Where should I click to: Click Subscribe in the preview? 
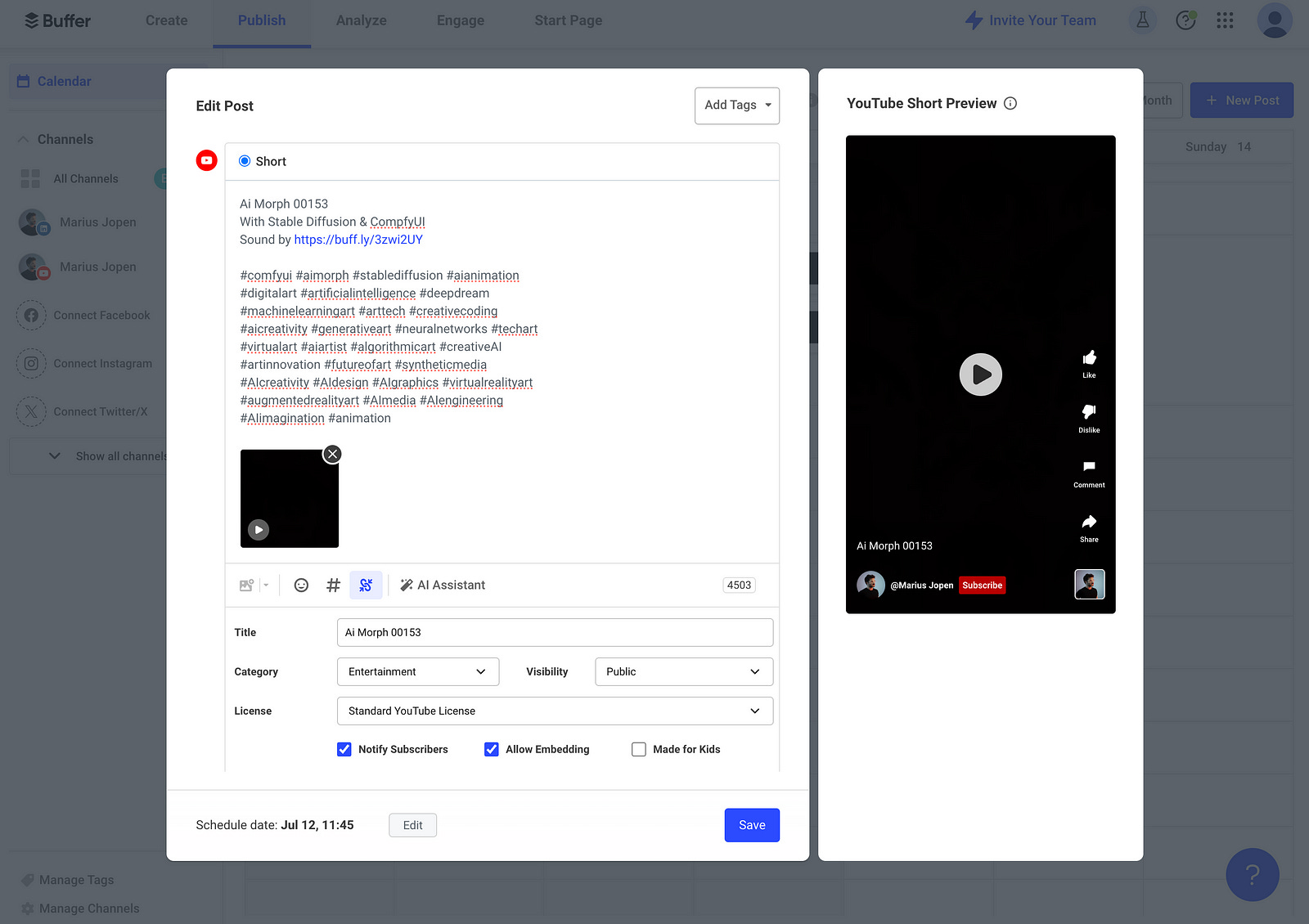(x=982, y=585)
